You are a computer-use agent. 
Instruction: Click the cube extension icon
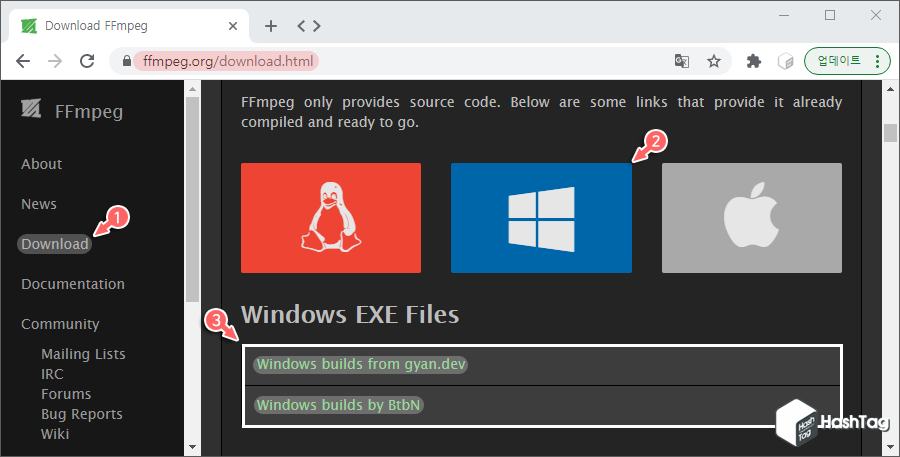click(785, 61)
